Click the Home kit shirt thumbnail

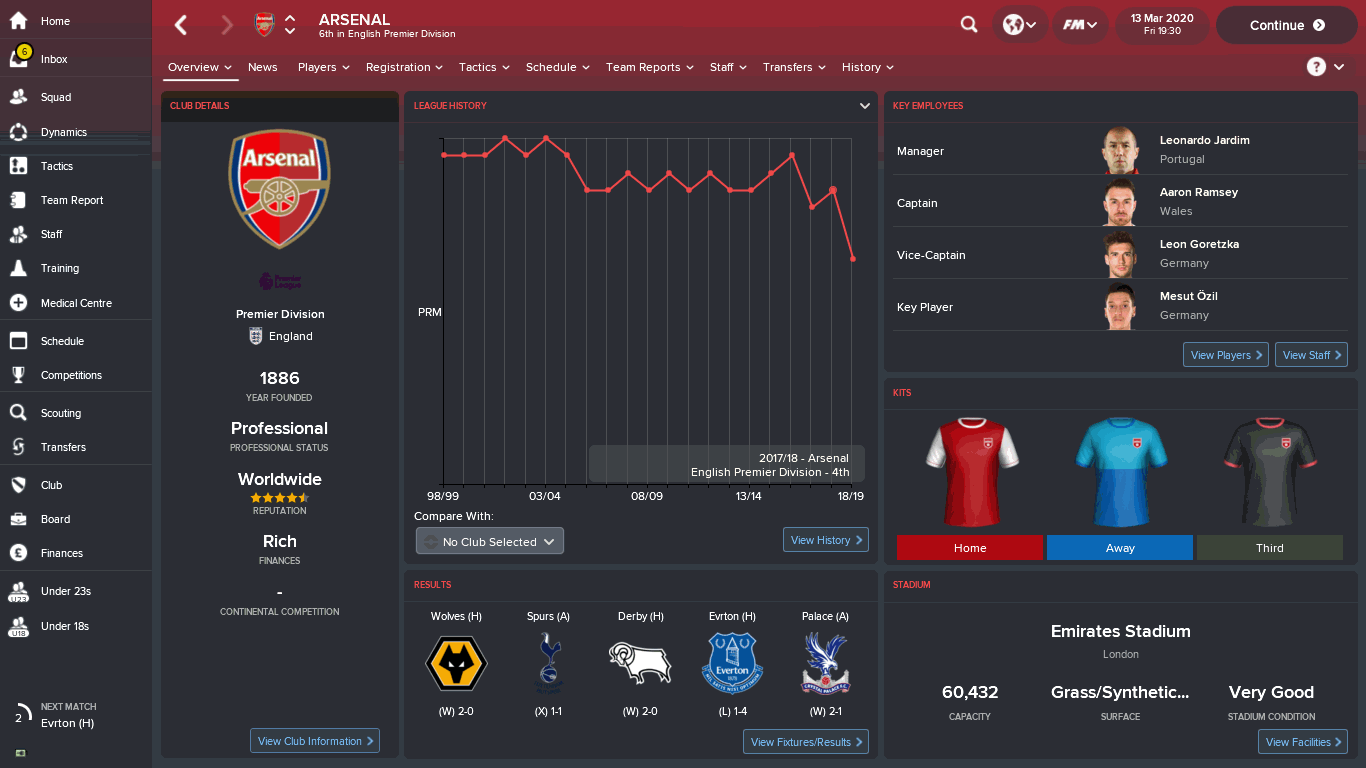971,471
